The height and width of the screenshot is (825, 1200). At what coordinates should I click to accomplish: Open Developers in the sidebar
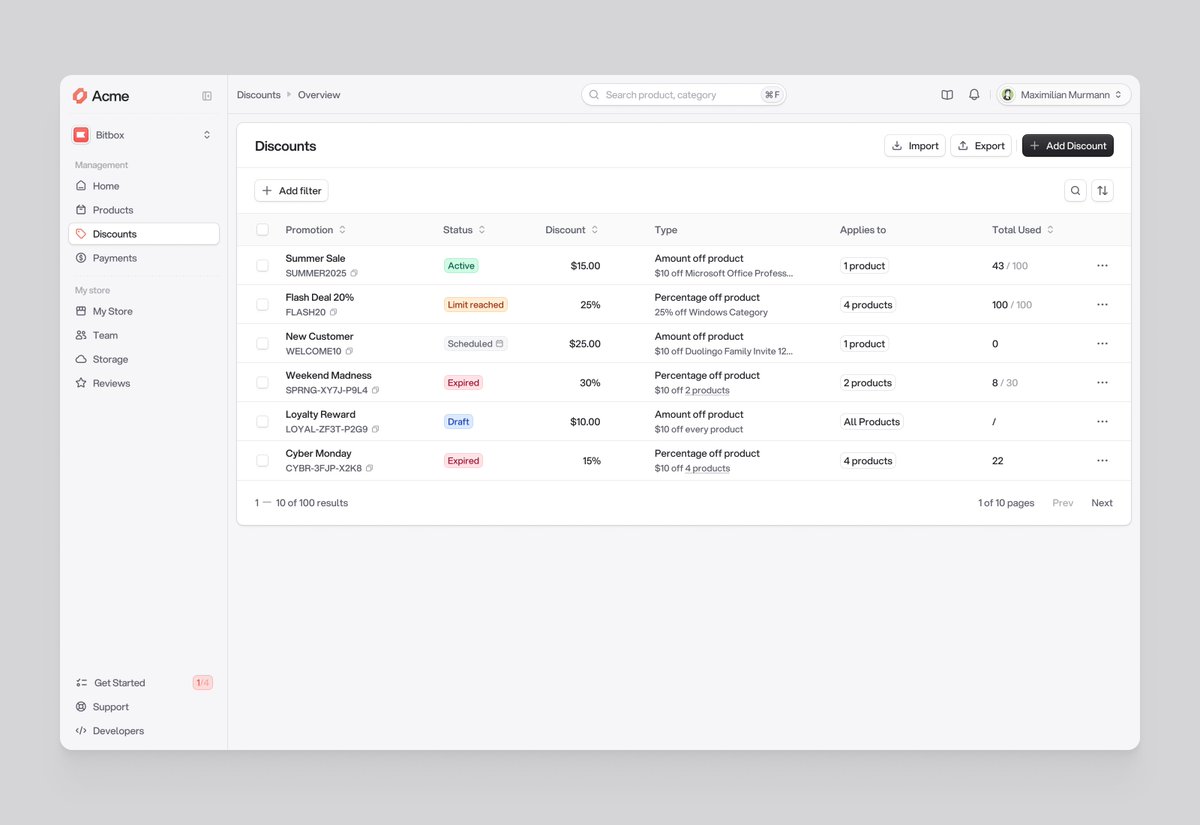[x=144, y=731]
